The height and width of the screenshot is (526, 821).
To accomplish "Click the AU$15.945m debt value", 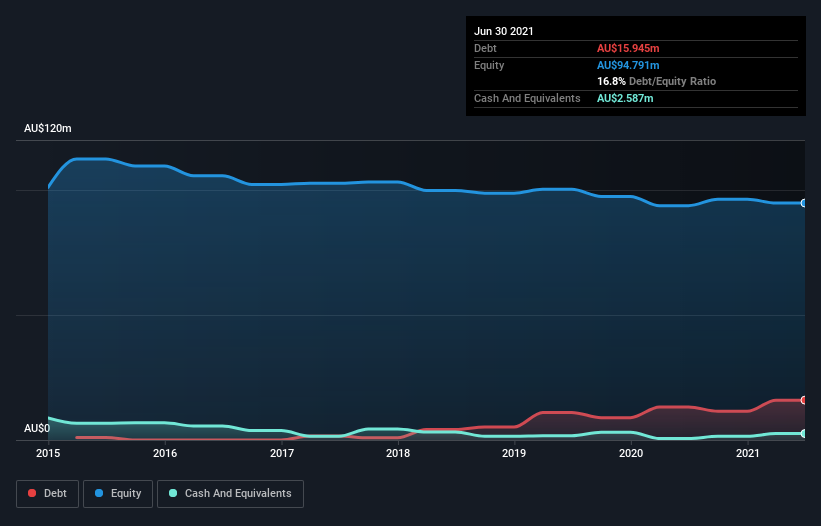I will point(628,48).
